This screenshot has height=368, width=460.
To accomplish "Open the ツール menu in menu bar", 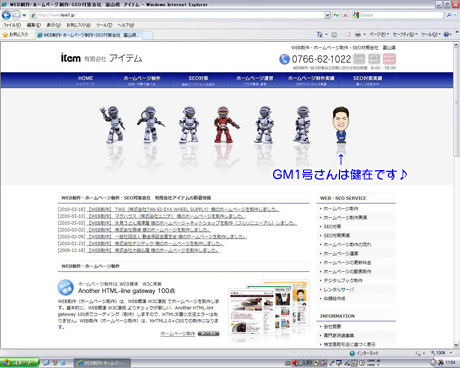I will tap(104, 25).
